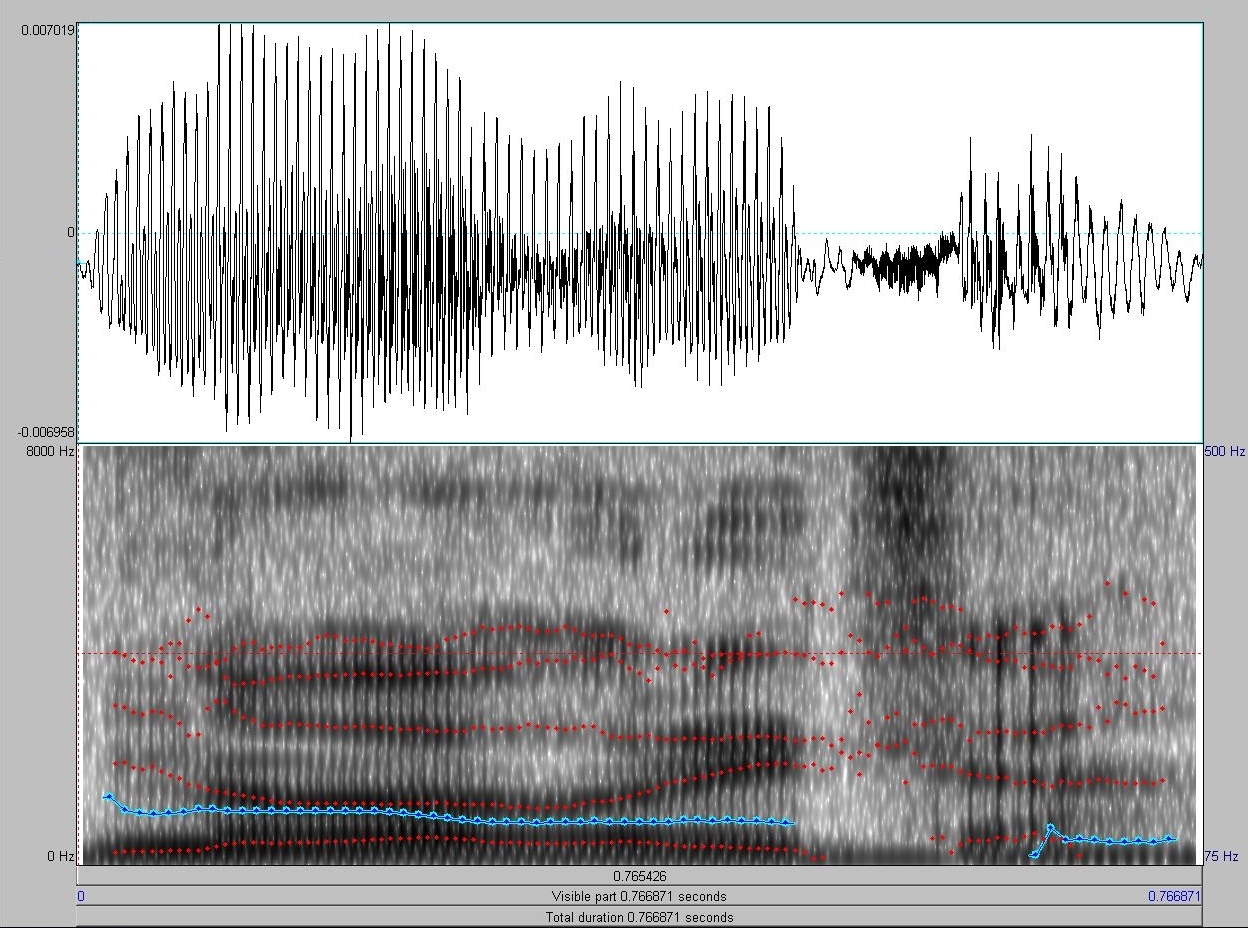Click the 0.007019 maximum amplitude label
This screenshot has width=1248, height=928.
tap(48, 31)
